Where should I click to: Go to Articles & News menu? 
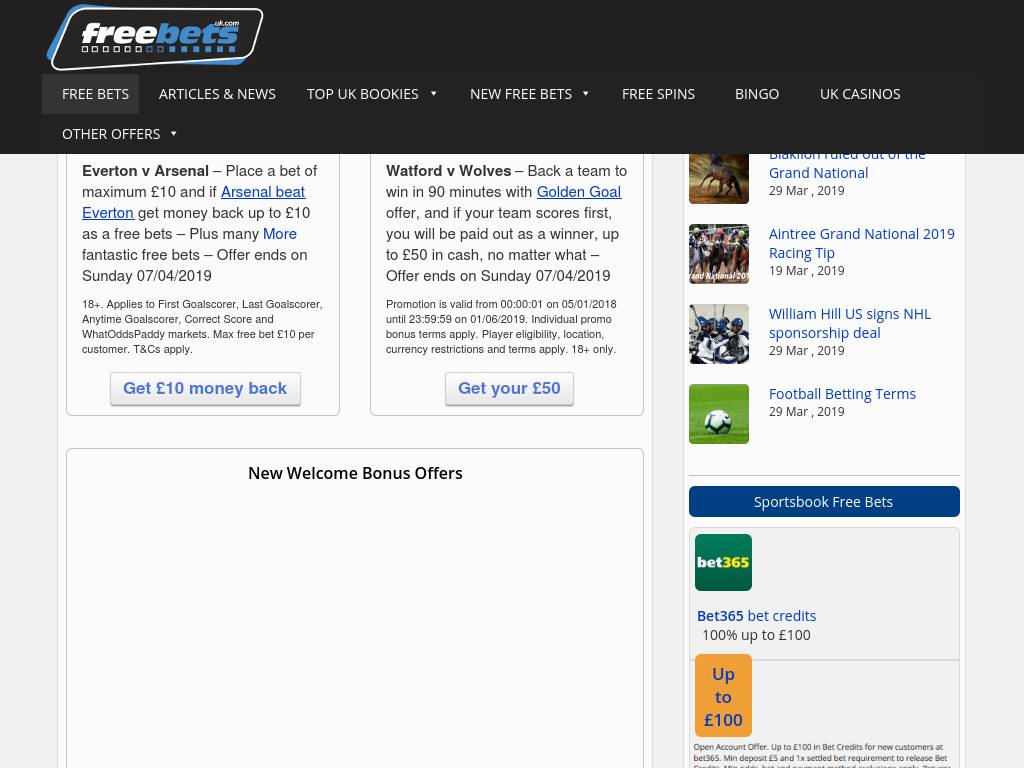click(217, 94)
